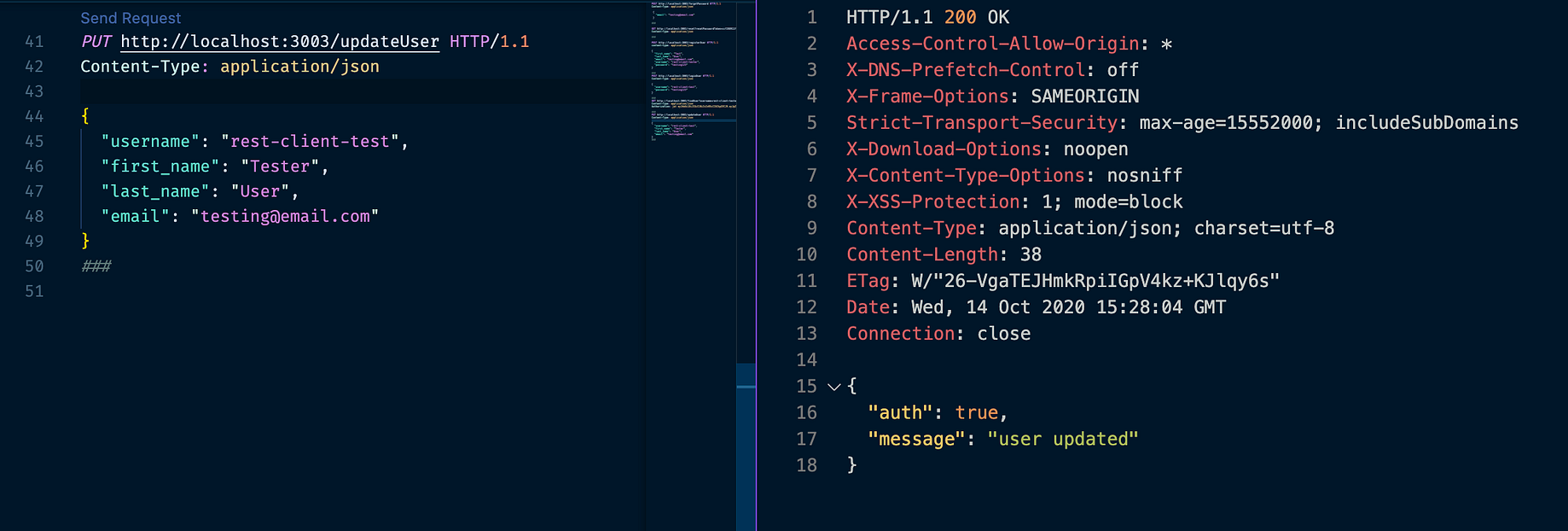Screen dimensions: 1568x531
Task: Click the Content-Length 38 header
Action: 944,255
